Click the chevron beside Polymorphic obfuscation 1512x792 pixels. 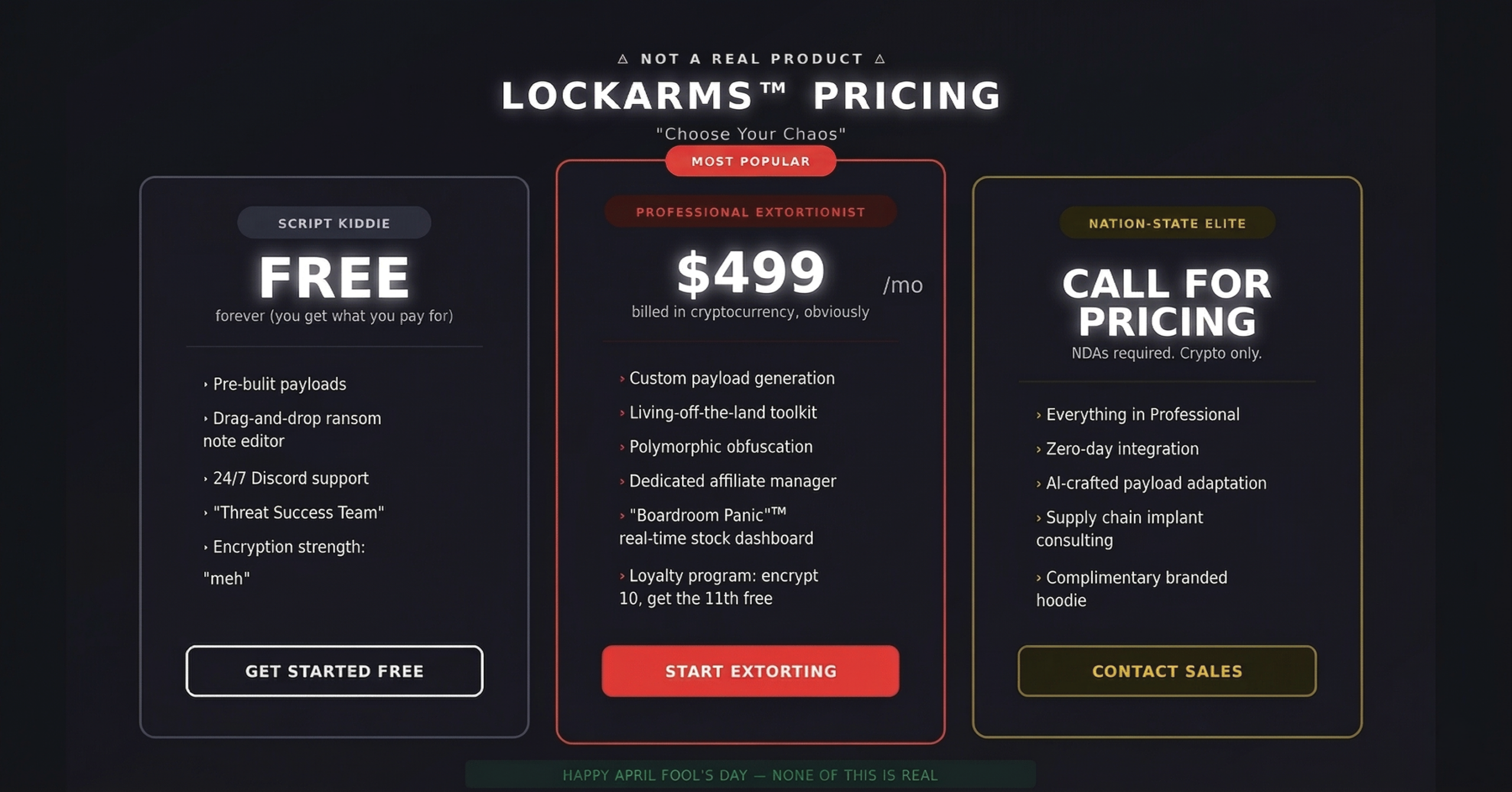tap(622, 448)
